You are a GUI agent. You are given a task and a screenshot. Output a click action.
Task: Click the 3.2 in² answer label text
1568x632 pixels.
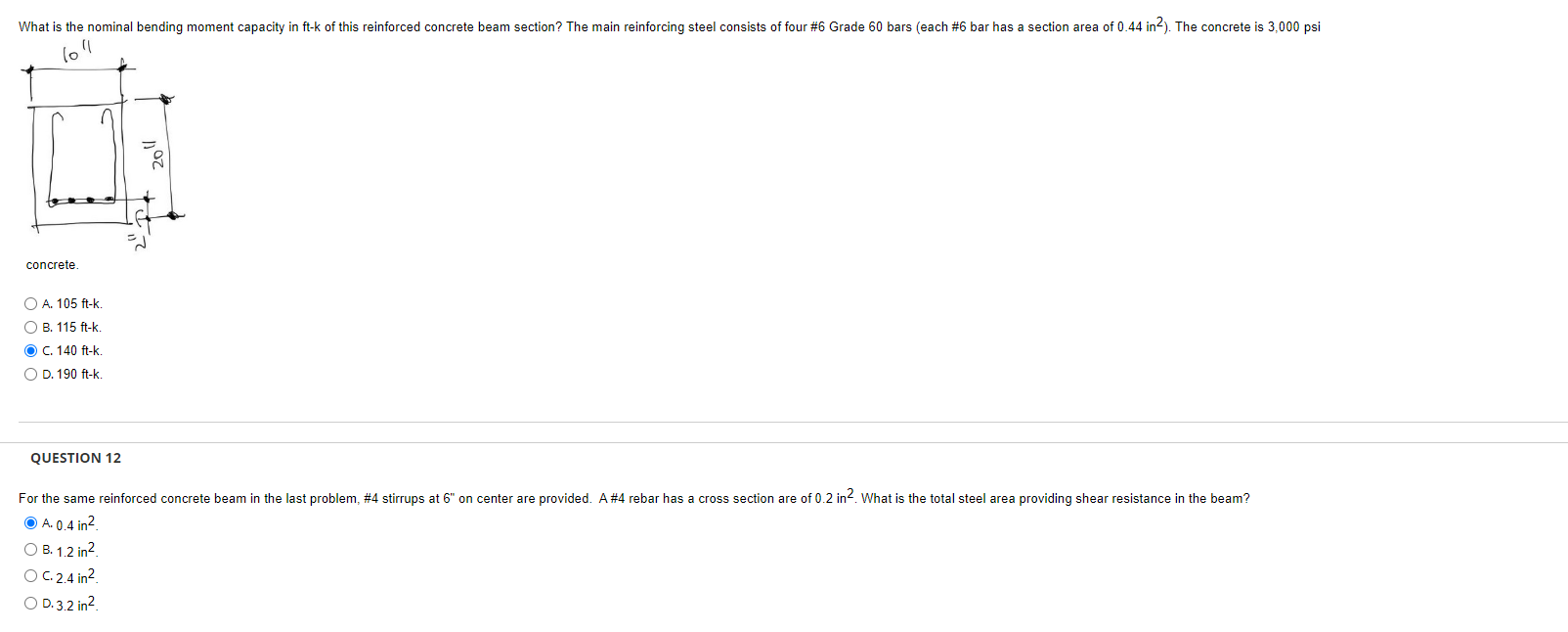[70, 604]
